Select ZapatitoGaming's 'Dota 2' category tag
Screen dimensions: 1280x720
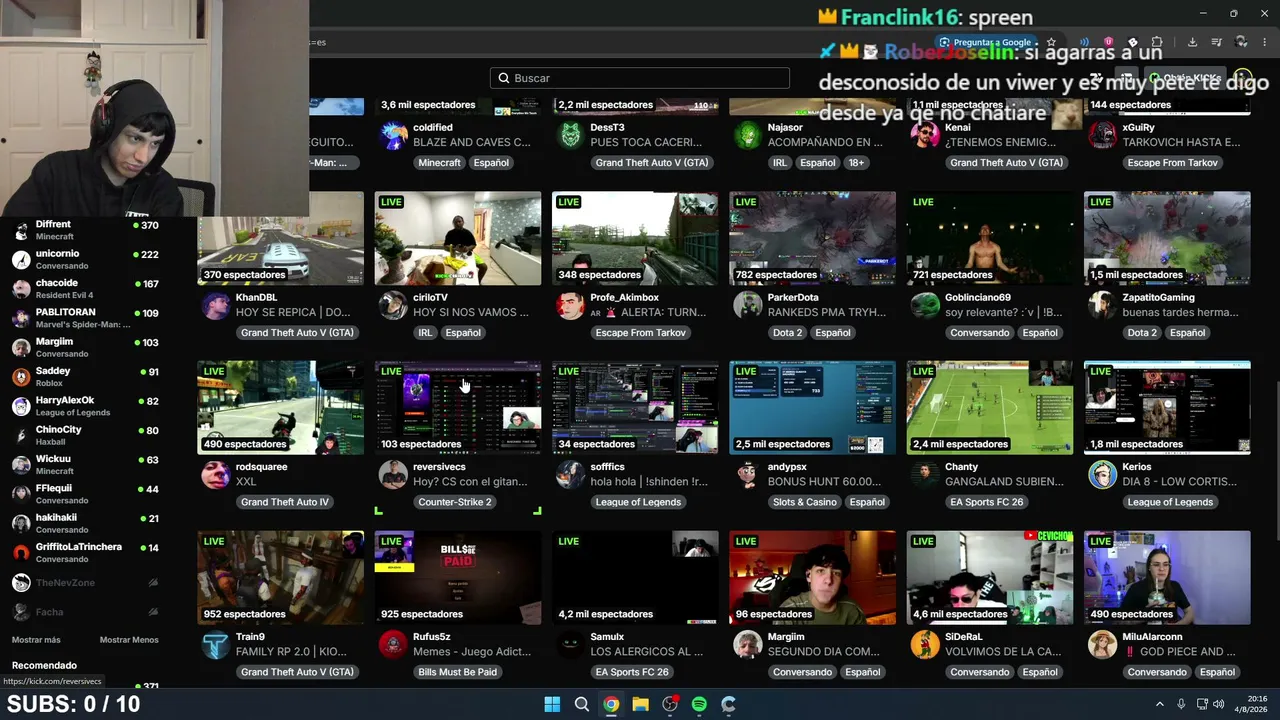(1142, 333)
